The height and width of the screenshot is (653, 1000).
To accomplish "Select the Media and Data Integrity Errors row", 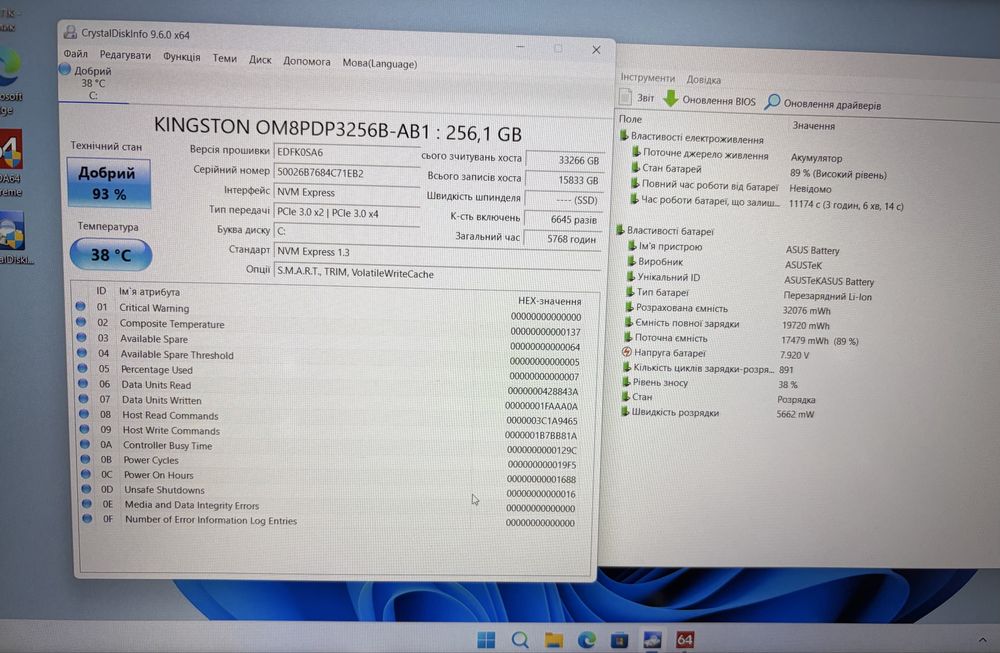I will tap(332, 505).
